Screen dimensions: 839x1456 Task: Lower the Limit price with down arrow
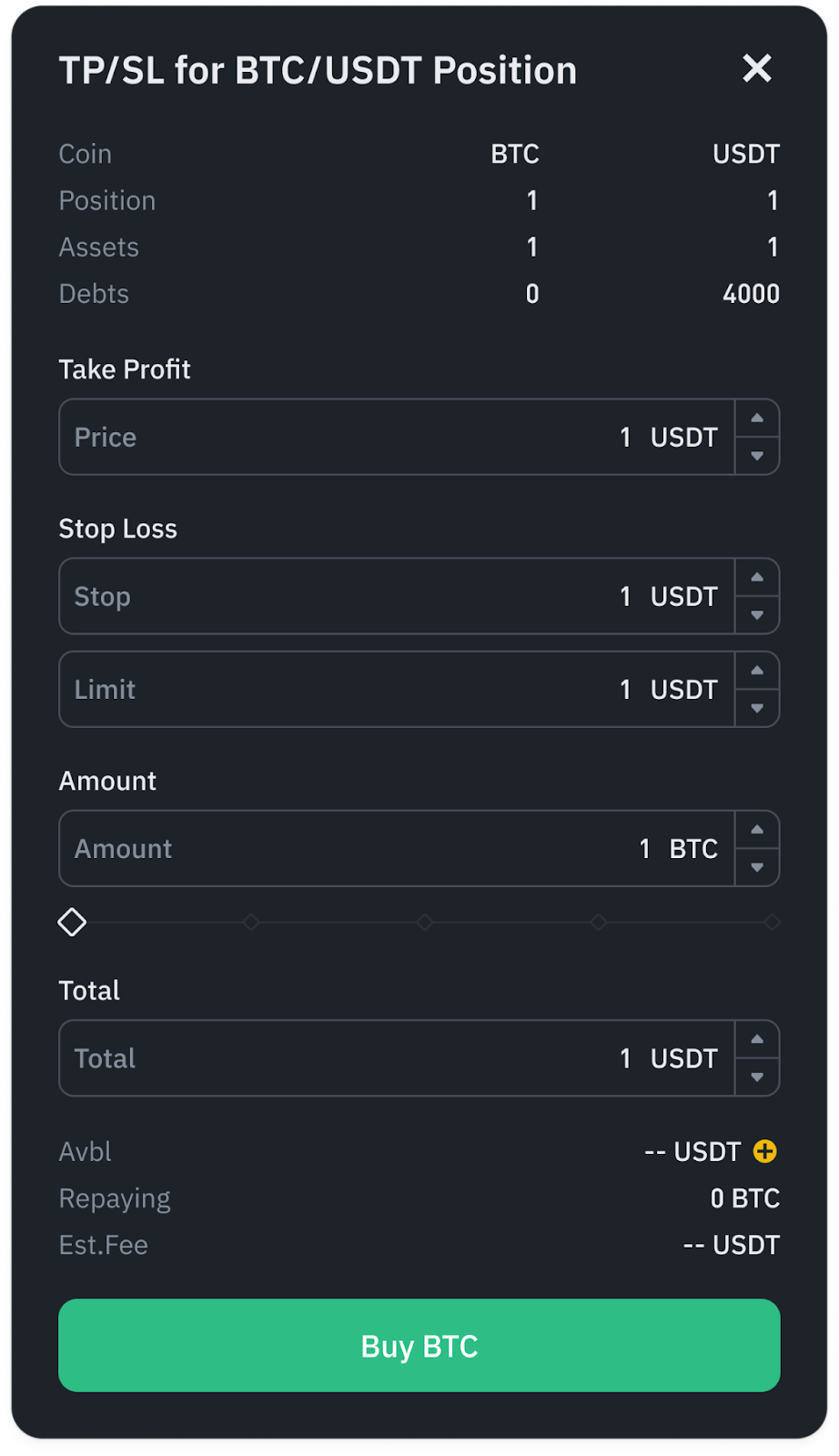[x=757, y=708]
